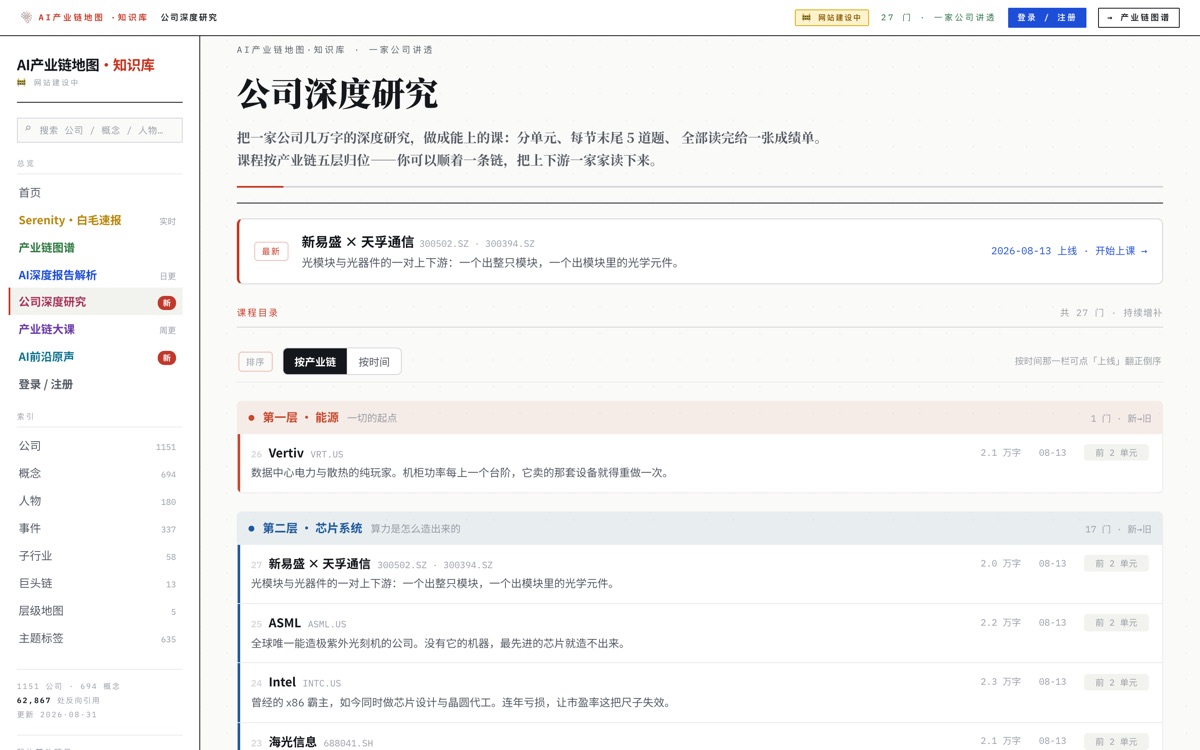
Task: Click the sidebar AI产业链地图 · 知识库 title
Action: 86,65
